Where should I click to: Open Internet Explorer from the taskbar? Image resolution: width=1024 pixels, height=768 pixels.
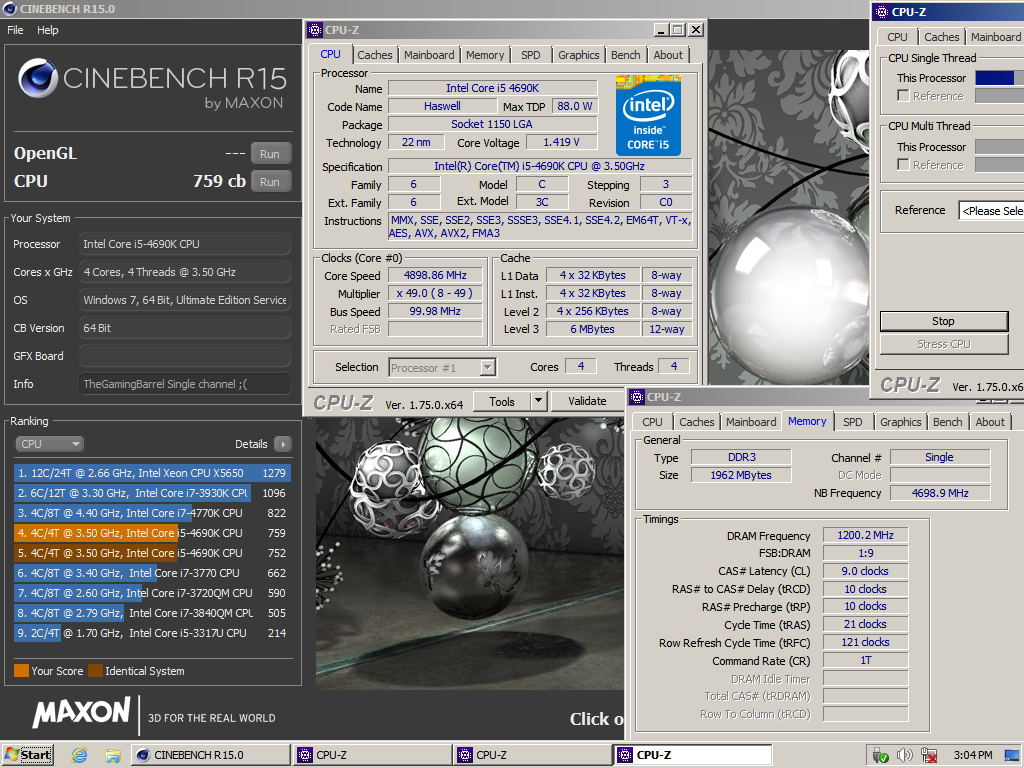click(x=80, y=756)
